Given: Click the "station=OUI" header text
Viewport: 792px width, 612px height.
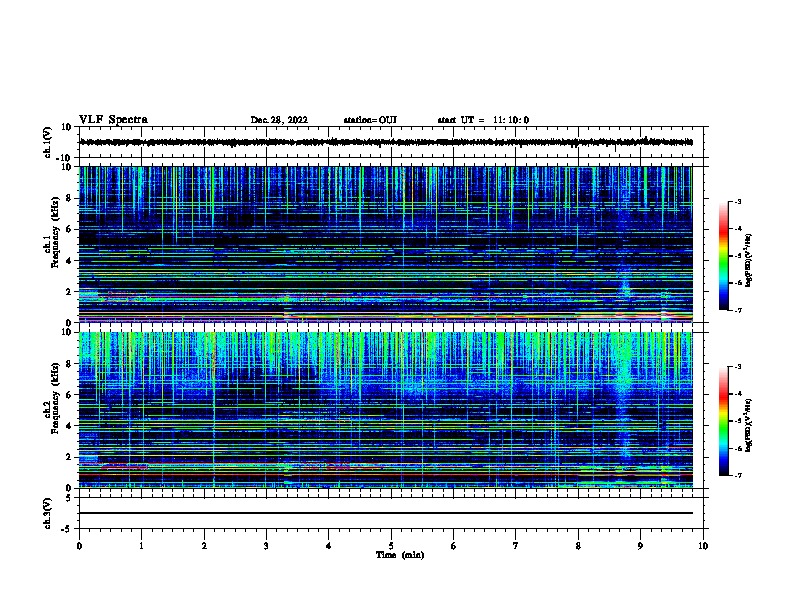Looking at the screenshot, I should 370,120.
